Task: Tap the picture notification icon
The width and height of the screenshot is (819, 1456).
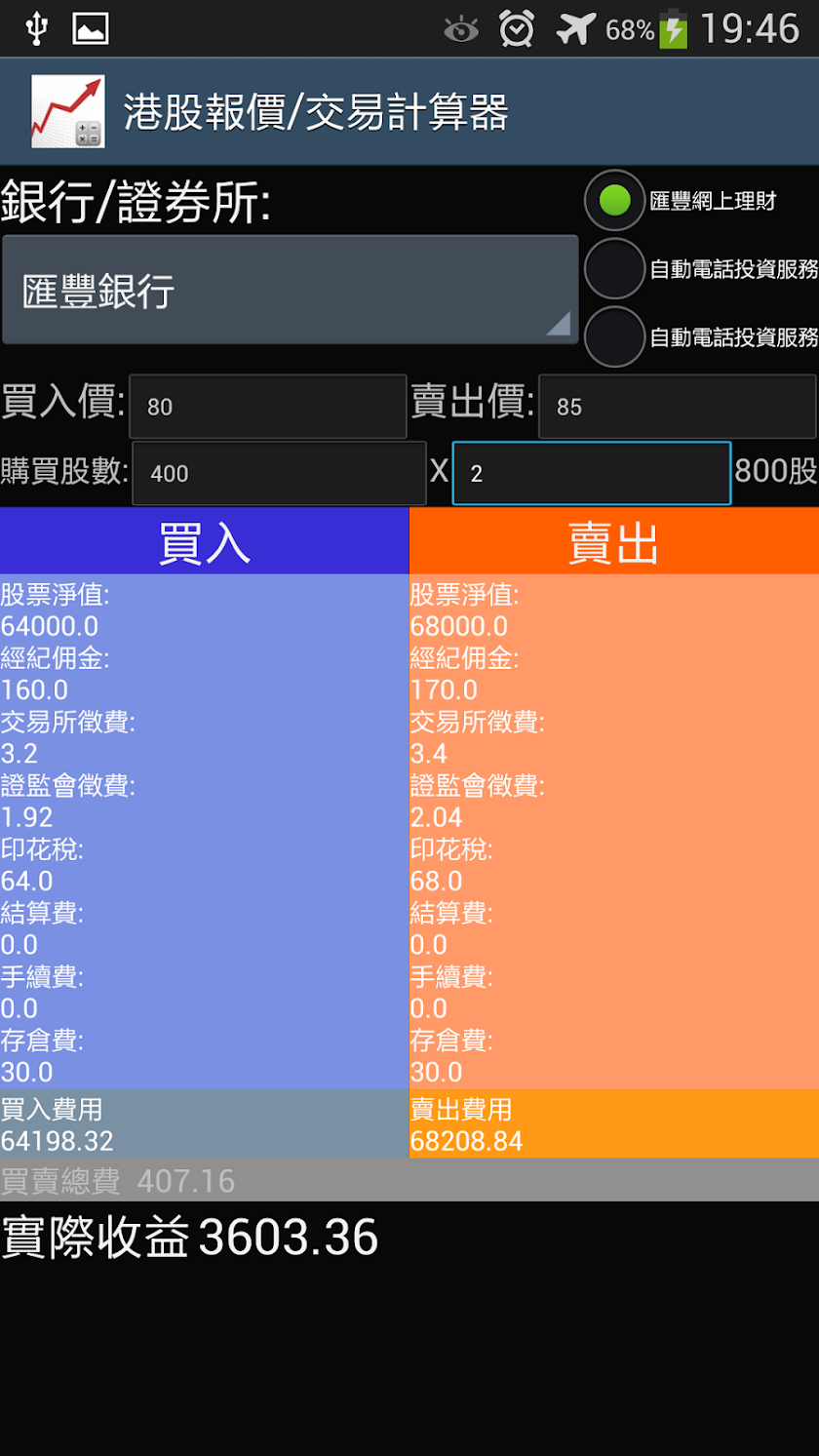Action: pyautogui.click(x=91, y=29)
